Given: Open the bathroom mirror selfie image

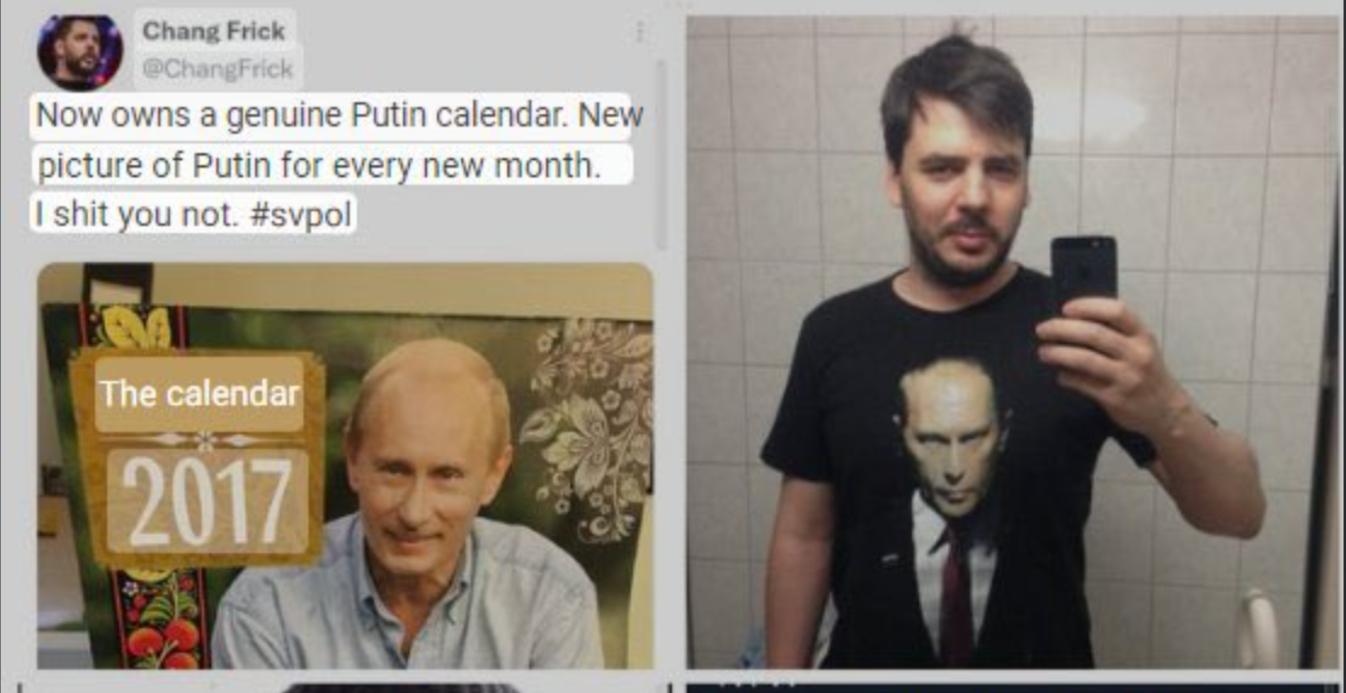Looking at the screenshot, I should click(x=1013, y=342).
